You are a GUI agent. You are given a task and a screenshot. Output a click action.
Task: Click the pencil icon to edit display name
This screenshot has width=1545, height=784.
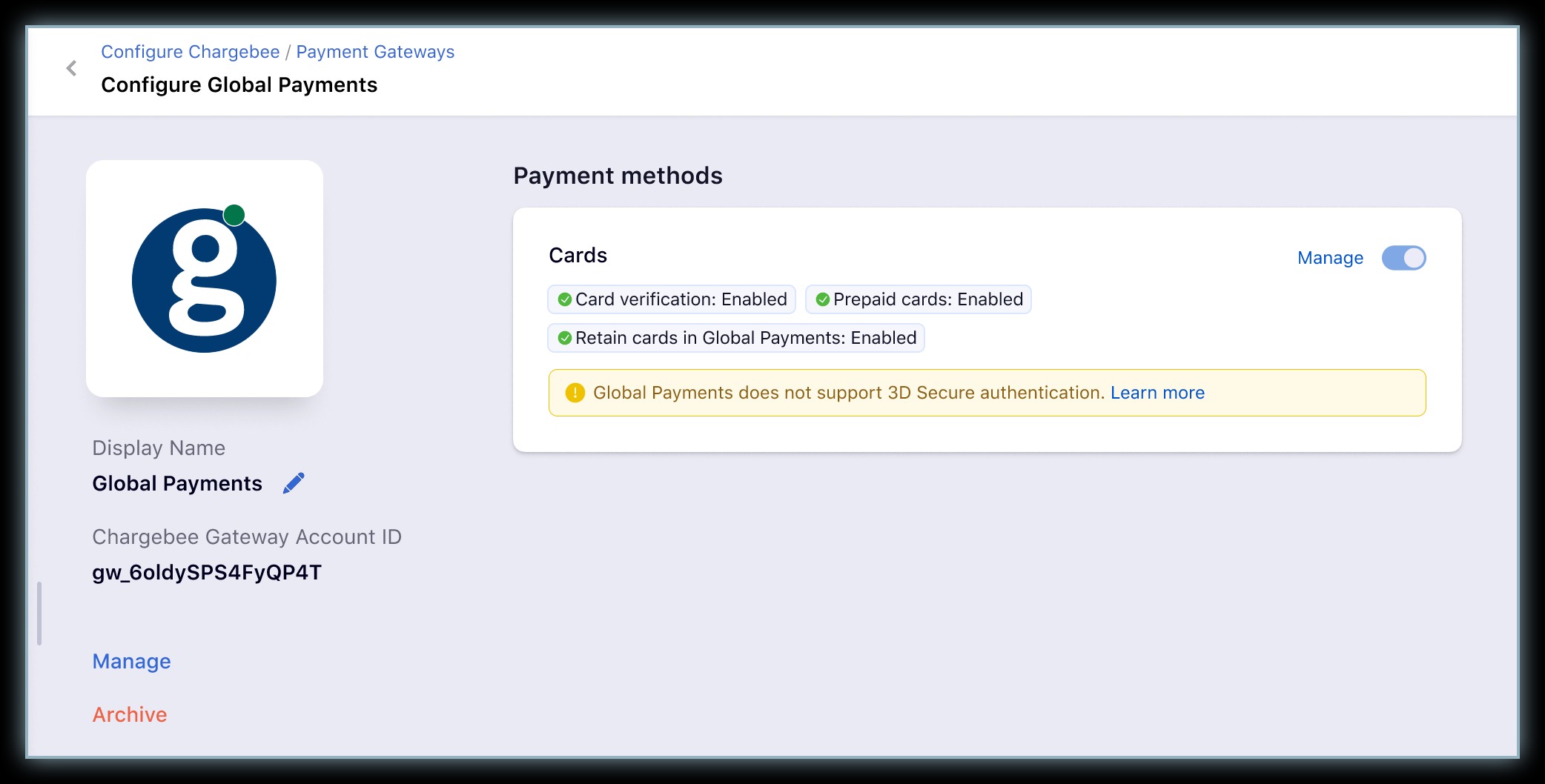tap(294, 483)
